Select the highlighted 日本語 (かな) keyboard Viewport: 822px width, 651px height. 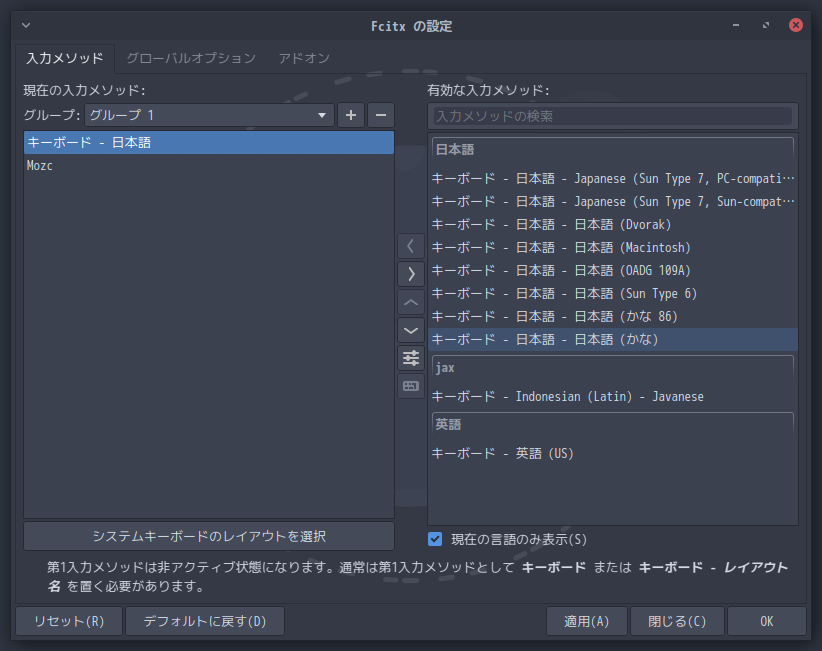tap(613, 340)
